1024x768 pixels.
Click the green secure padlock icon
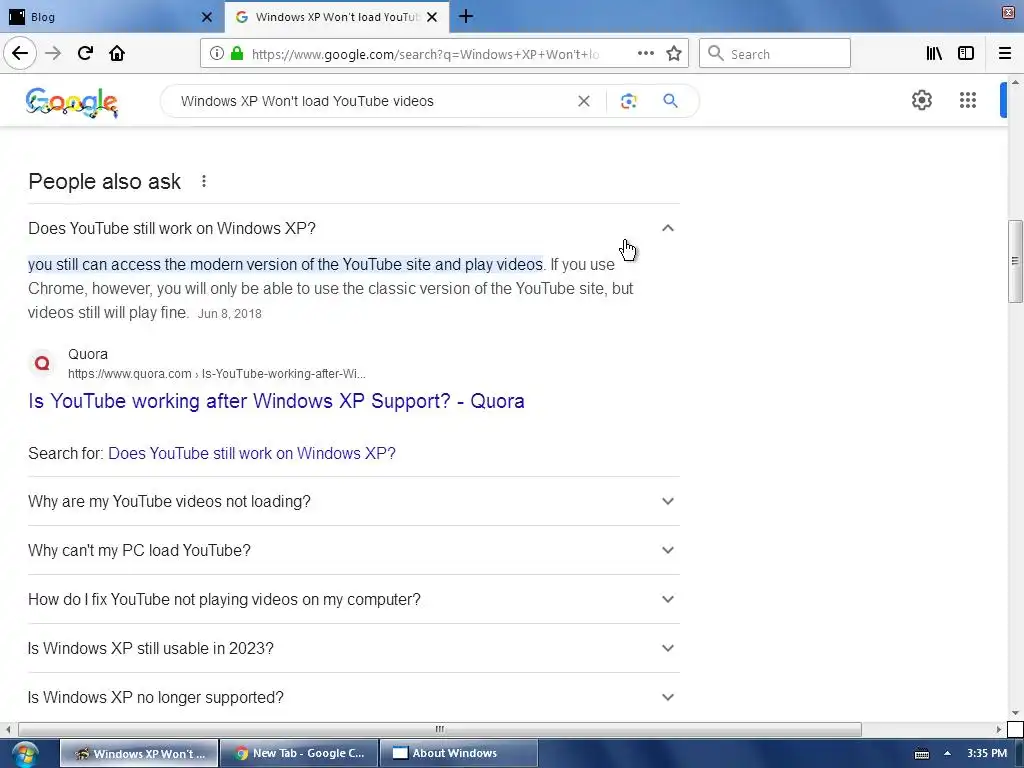[x=237, y=54]
